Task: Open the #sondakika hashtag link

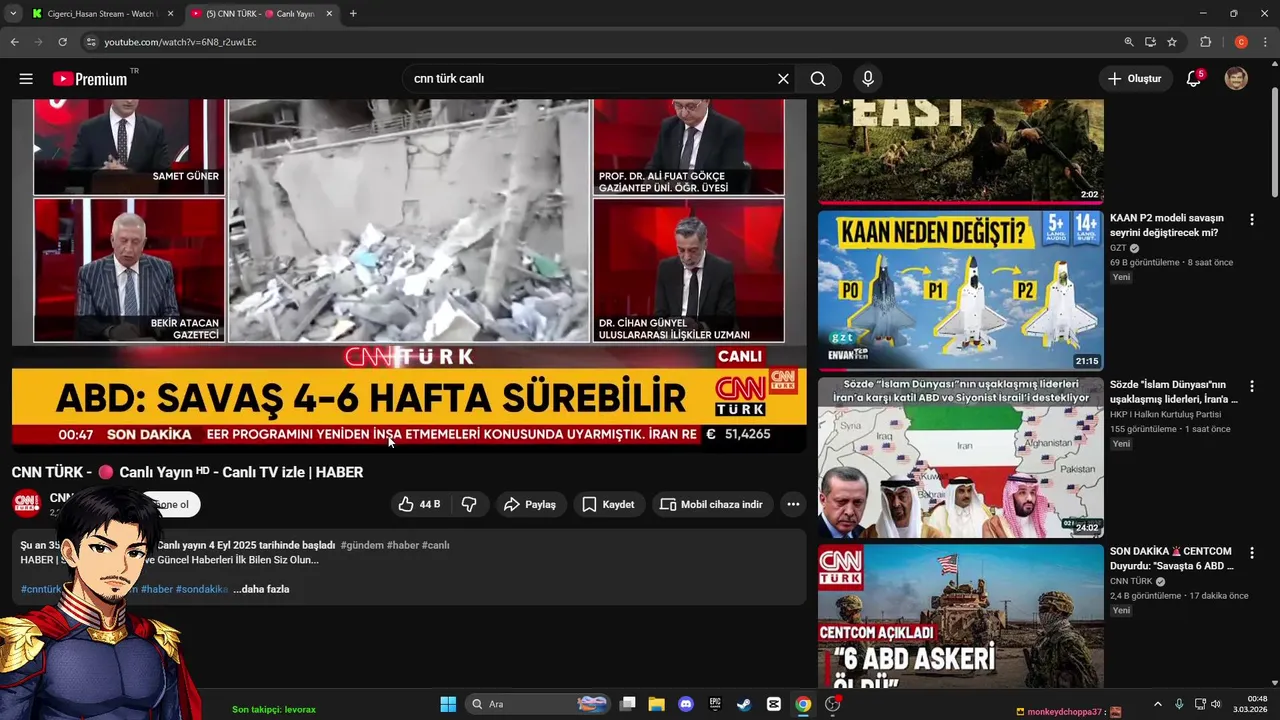Action: point(202,589)
